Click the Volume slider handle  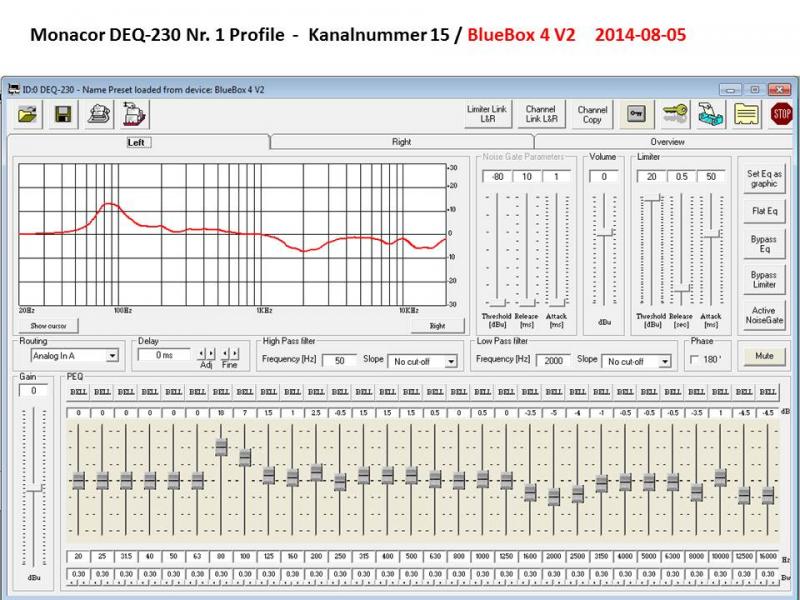point(605,233)
